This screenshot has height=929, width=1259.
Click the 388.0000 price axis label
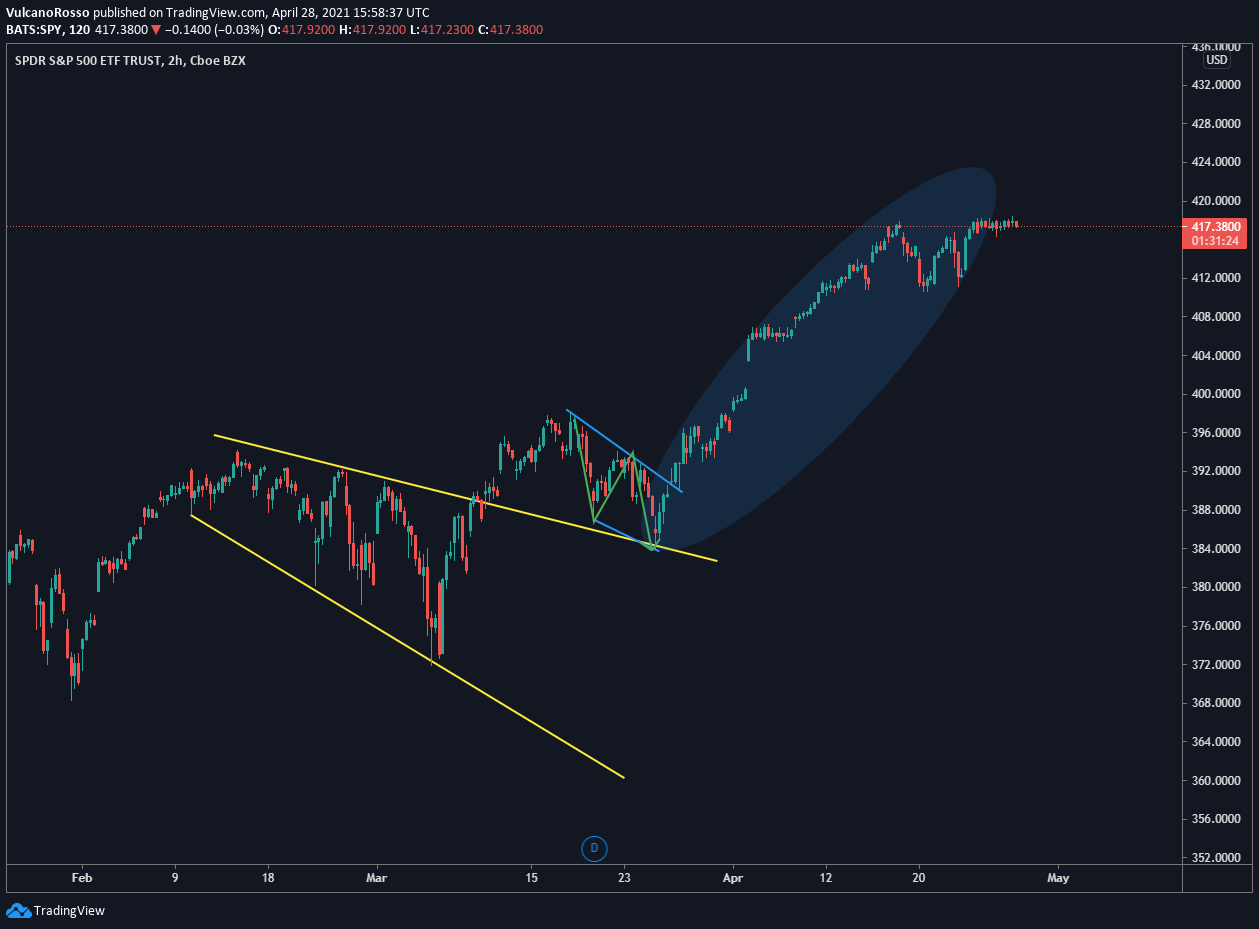1218,510
